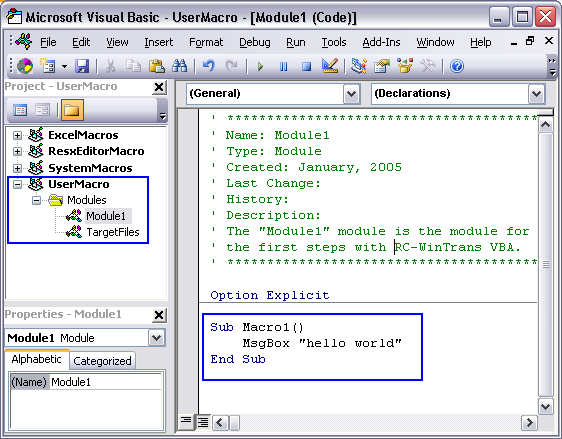Open the Edit menu
The width and height of the screenshot is (562, 439).
click(x=81, y=42)
